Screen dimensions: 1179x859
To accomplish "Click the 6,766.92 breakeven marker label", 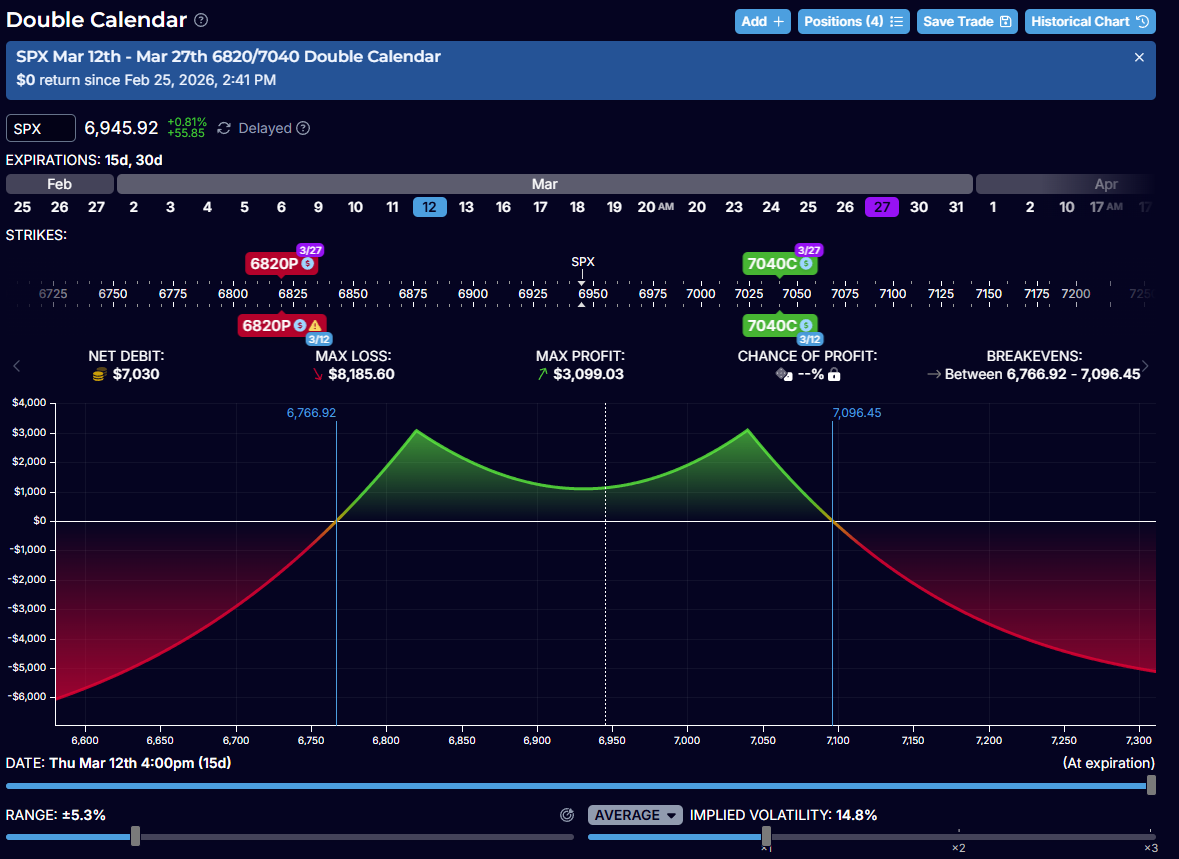I will [x=311, y=413].
